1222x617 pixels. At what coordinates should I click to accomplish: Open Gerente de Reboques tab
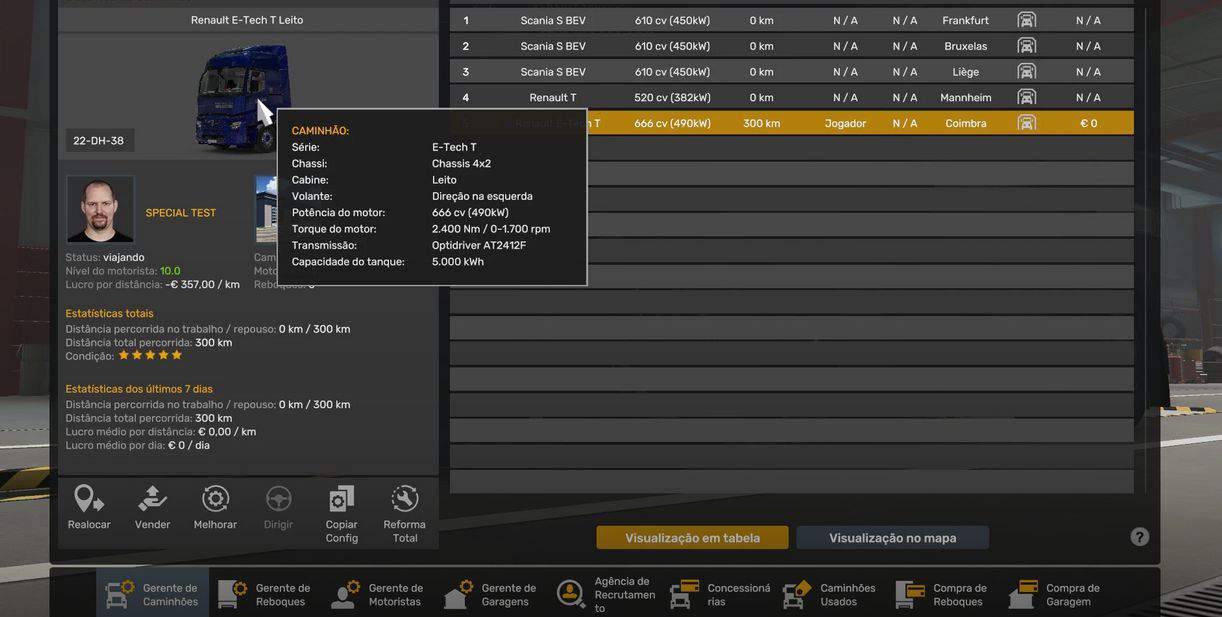(265, 594)
